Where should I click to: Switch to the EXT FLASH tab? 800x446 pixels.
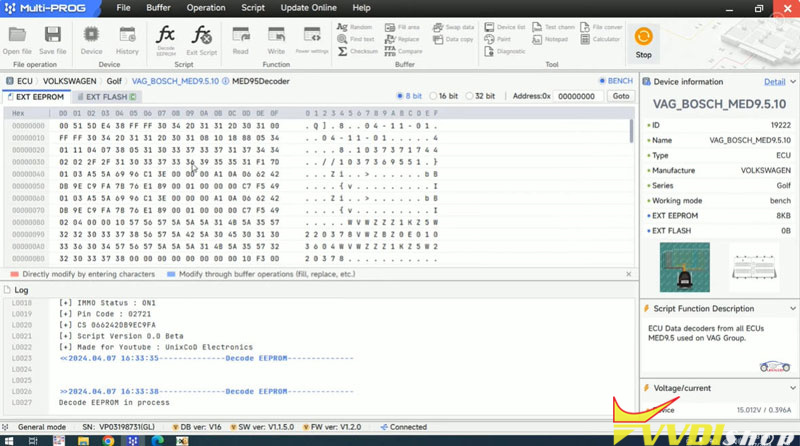pos(108,96)
